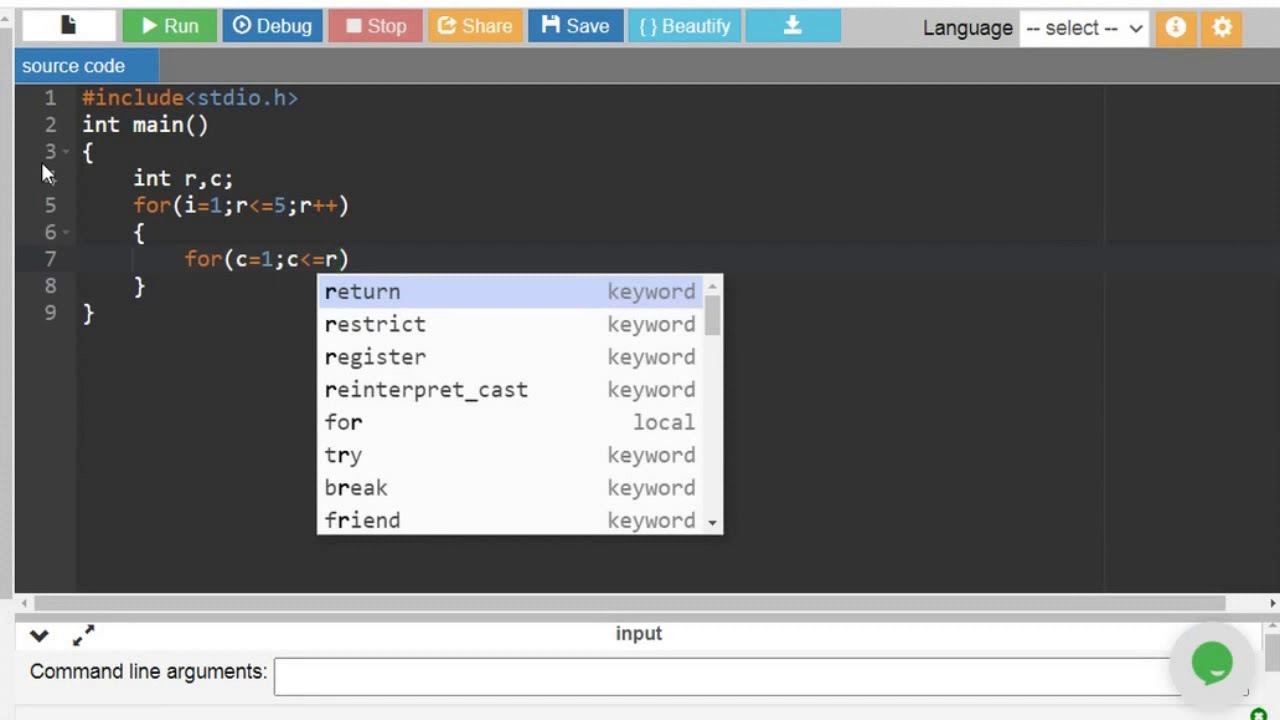Switch to the input tab

pyautogui.click(x=639, y=633)
